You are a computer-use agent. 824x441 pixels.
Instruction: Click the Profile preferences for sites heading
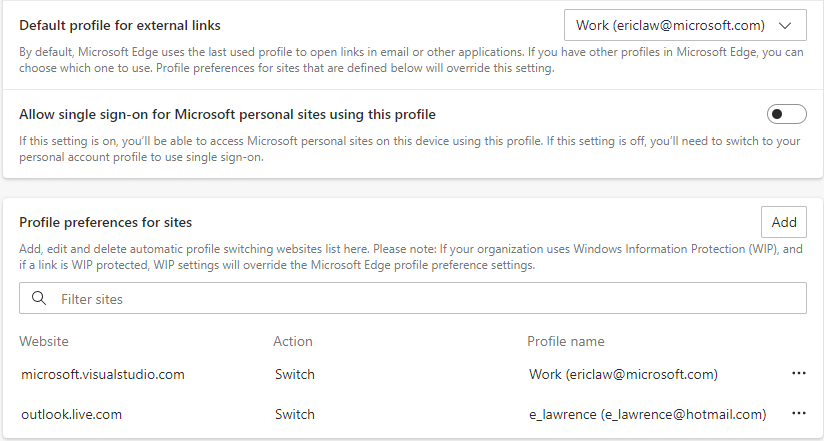tap(106, 222)
